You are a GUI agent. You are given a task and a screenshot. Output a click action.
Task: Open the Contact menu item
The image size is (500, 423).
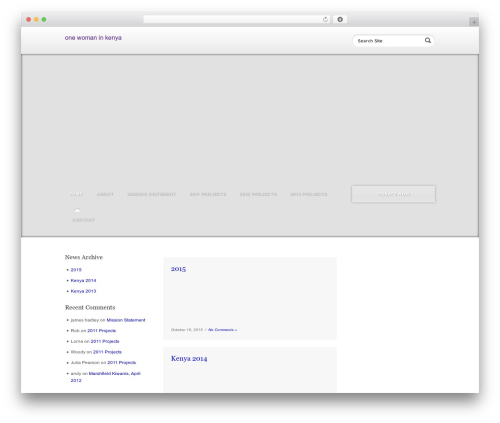pos(84,220)
